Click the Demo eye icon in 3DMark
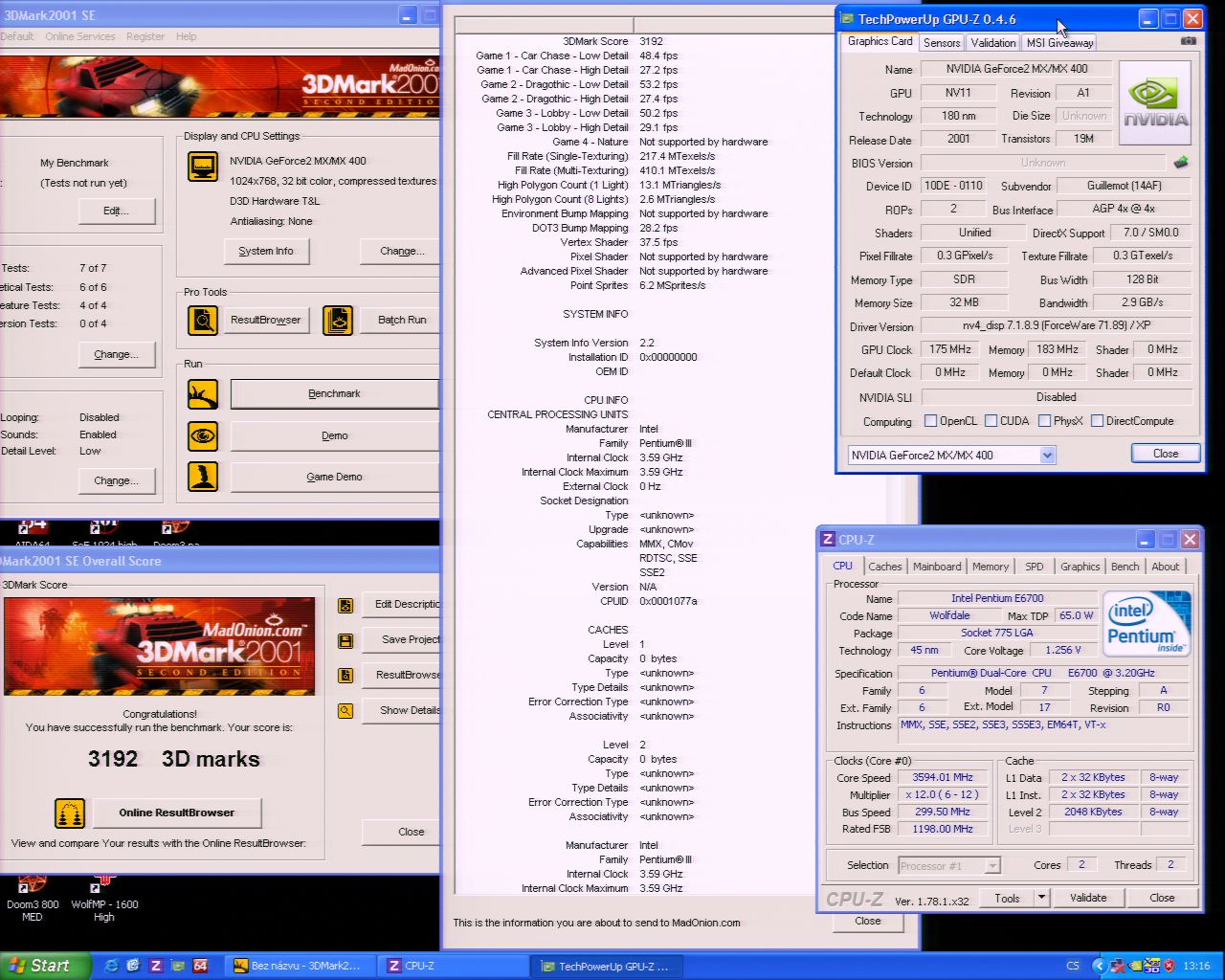 click(203, 435)
